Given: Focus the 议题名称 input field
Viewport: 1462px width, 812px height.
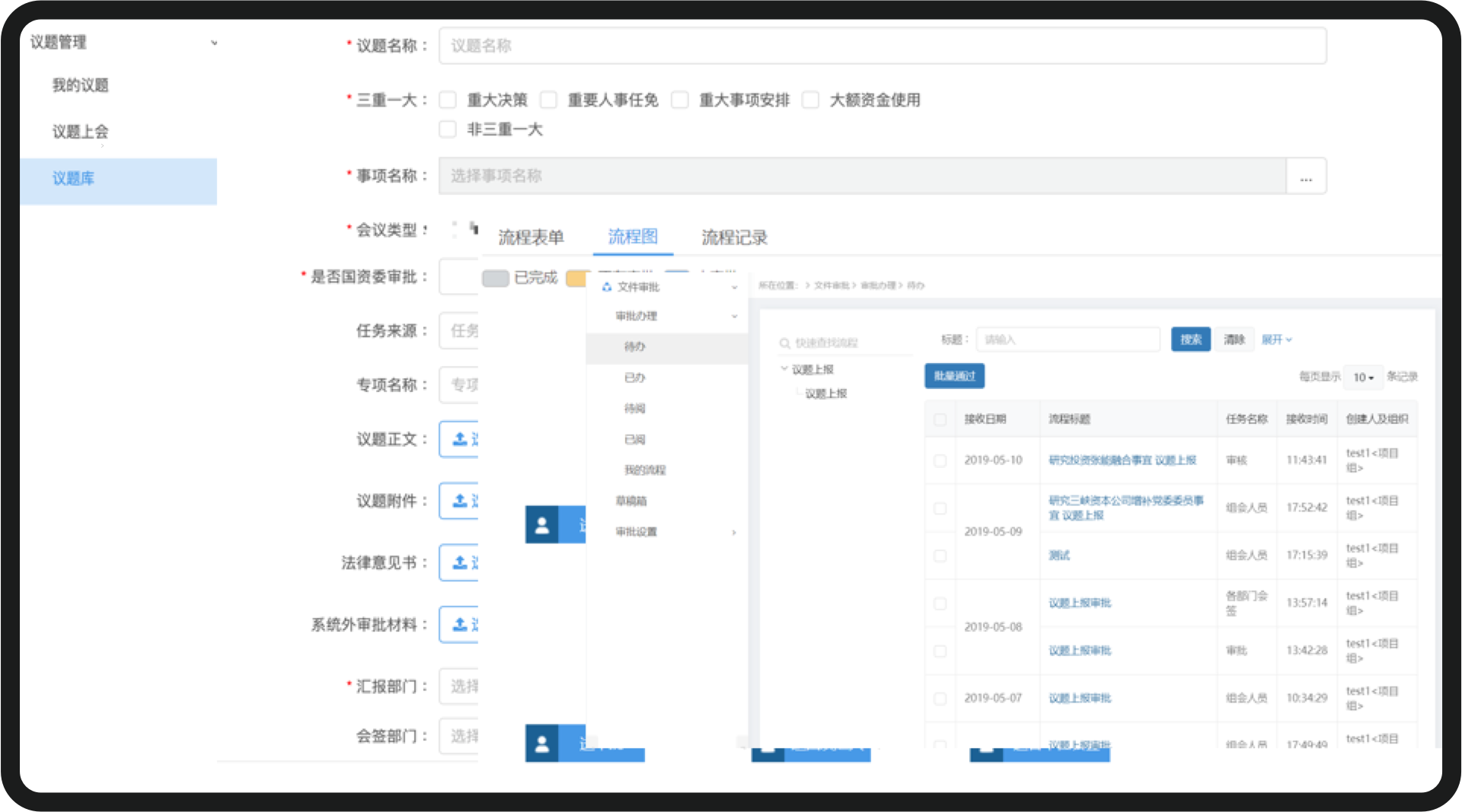Looking at the screenshot, I should [x=883, y=46].
